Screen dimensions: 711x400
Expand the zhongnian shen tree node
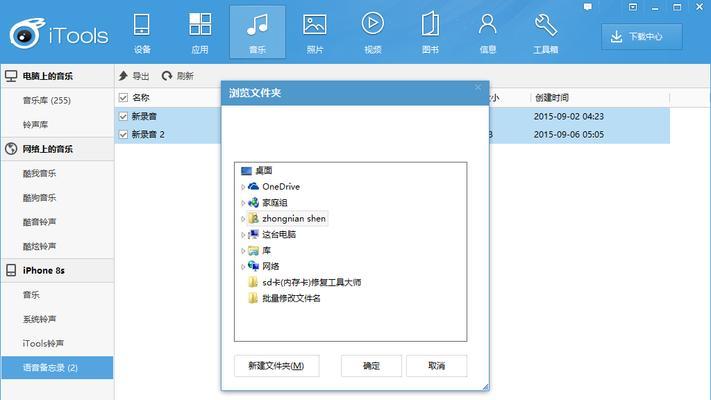[243, 219]
